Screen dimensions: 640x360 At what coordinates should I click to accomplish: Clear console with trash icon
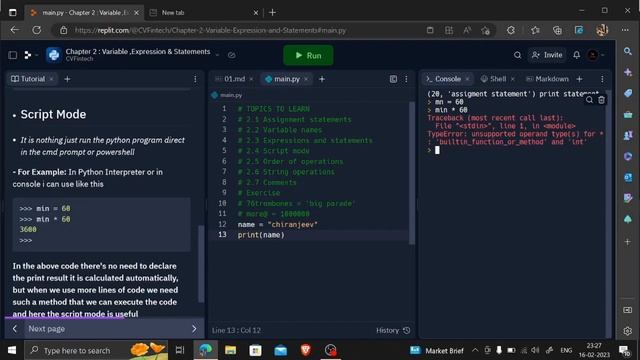(x=601, y=100)
